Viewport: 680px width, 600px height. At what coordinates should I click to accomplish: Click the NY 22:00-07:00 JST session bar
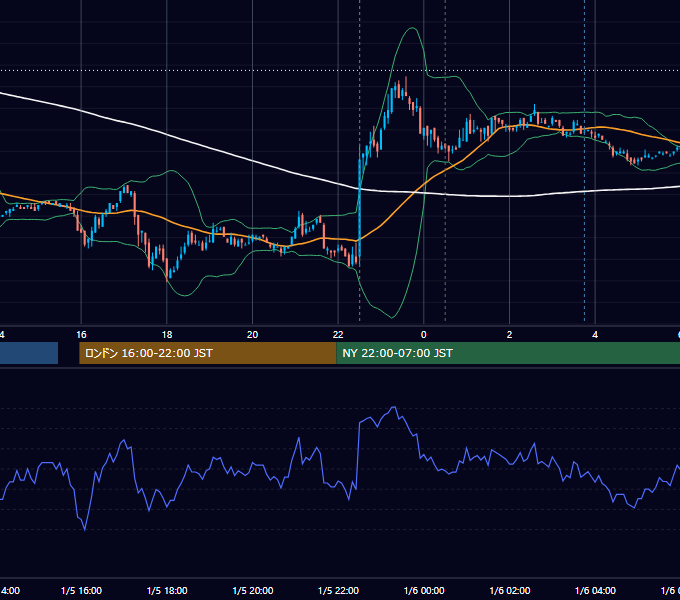coord(508,353)
